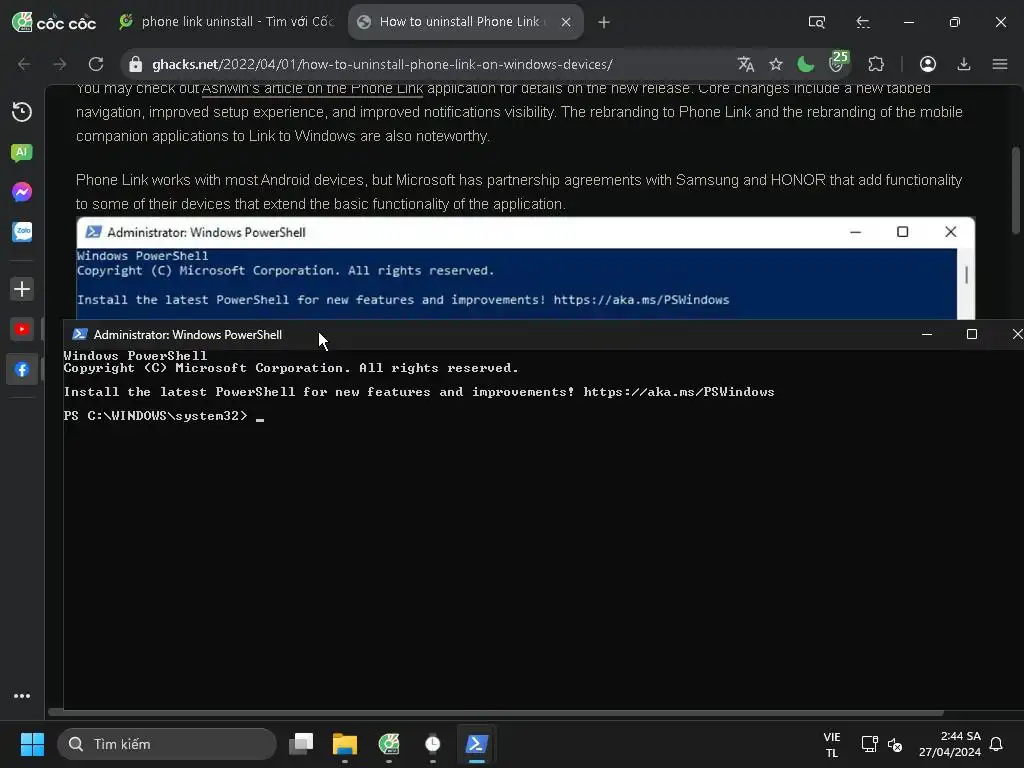Open YouTube in the sidebar
Image resolution: width=1024 pixels, height=768 pixels.
pyautogui.click(x=22, y=329)
